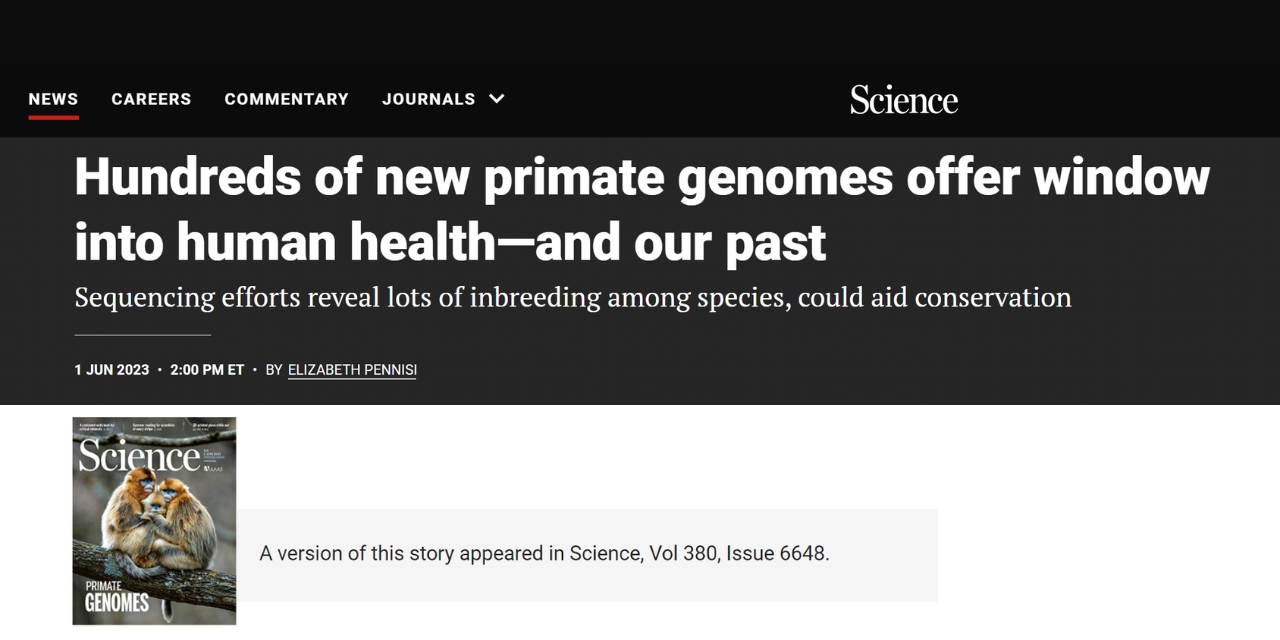This screenshot has width=1280, height=640.
Task: Open the COMMENTARY section
Action: point(286,99)
